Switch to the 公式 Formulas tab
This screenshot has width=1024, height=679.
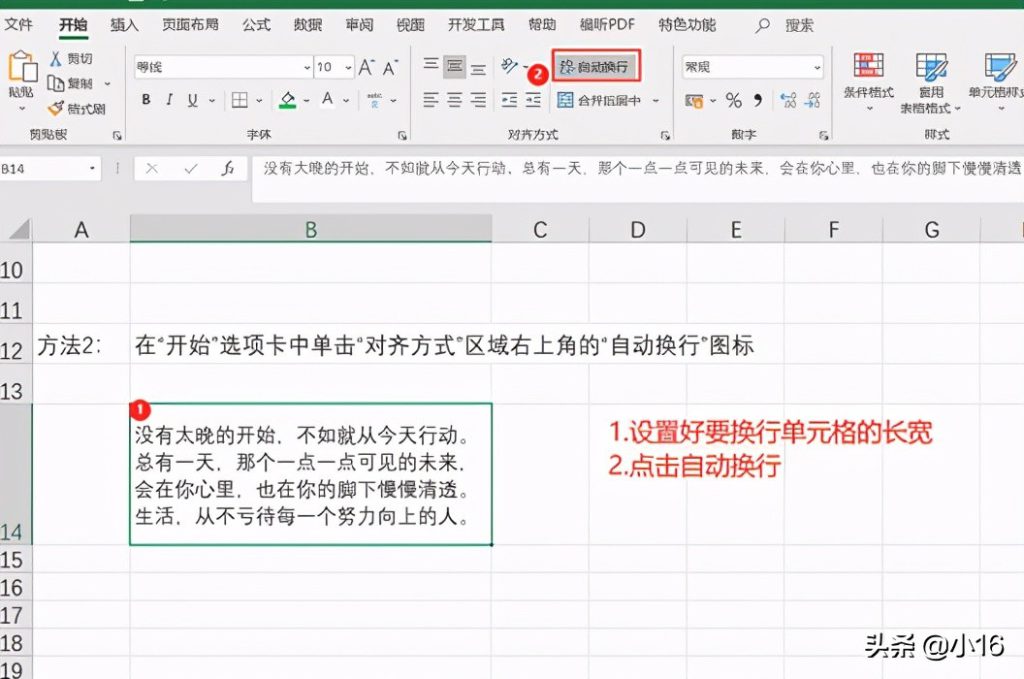(x=256, y=25)
